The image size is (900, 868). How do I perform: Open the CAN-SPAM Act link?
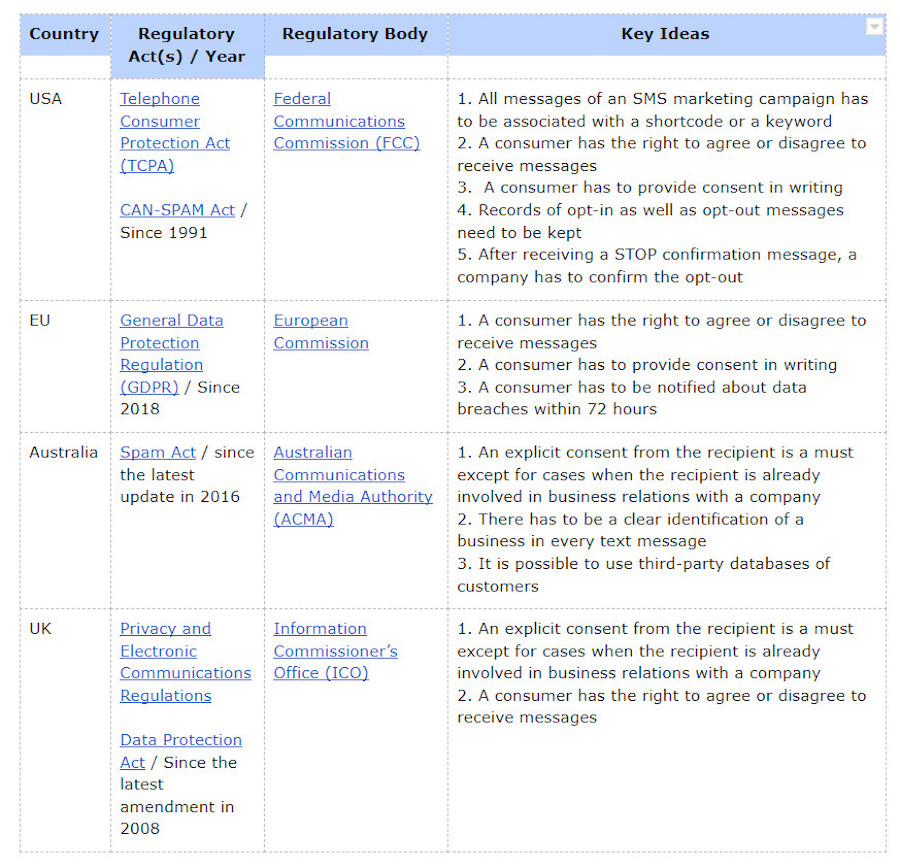pos(177,210)
